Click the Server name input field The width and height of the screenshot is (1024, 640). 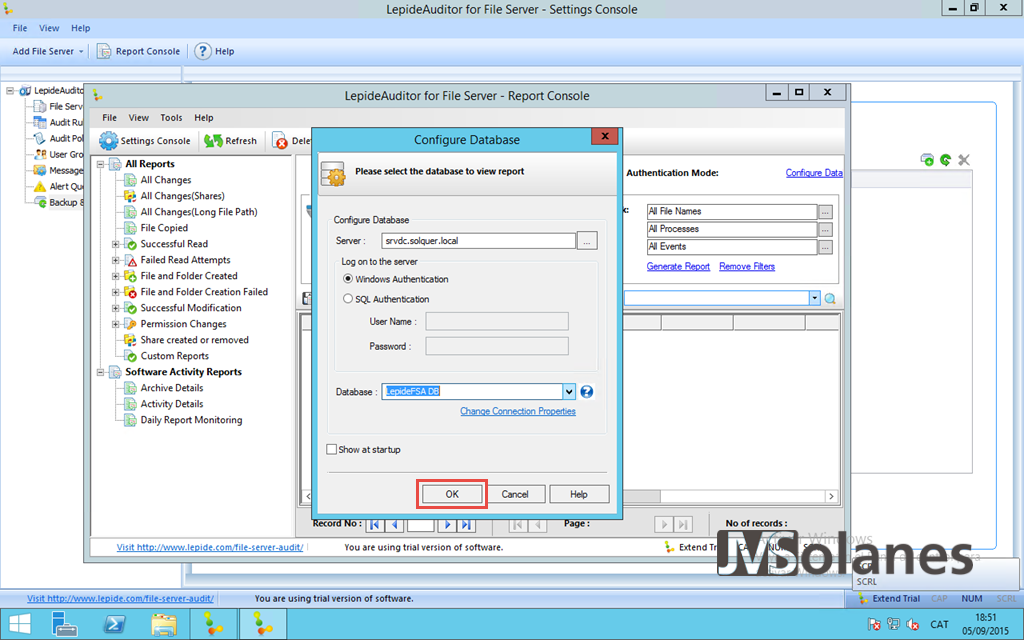coord(479,241)
